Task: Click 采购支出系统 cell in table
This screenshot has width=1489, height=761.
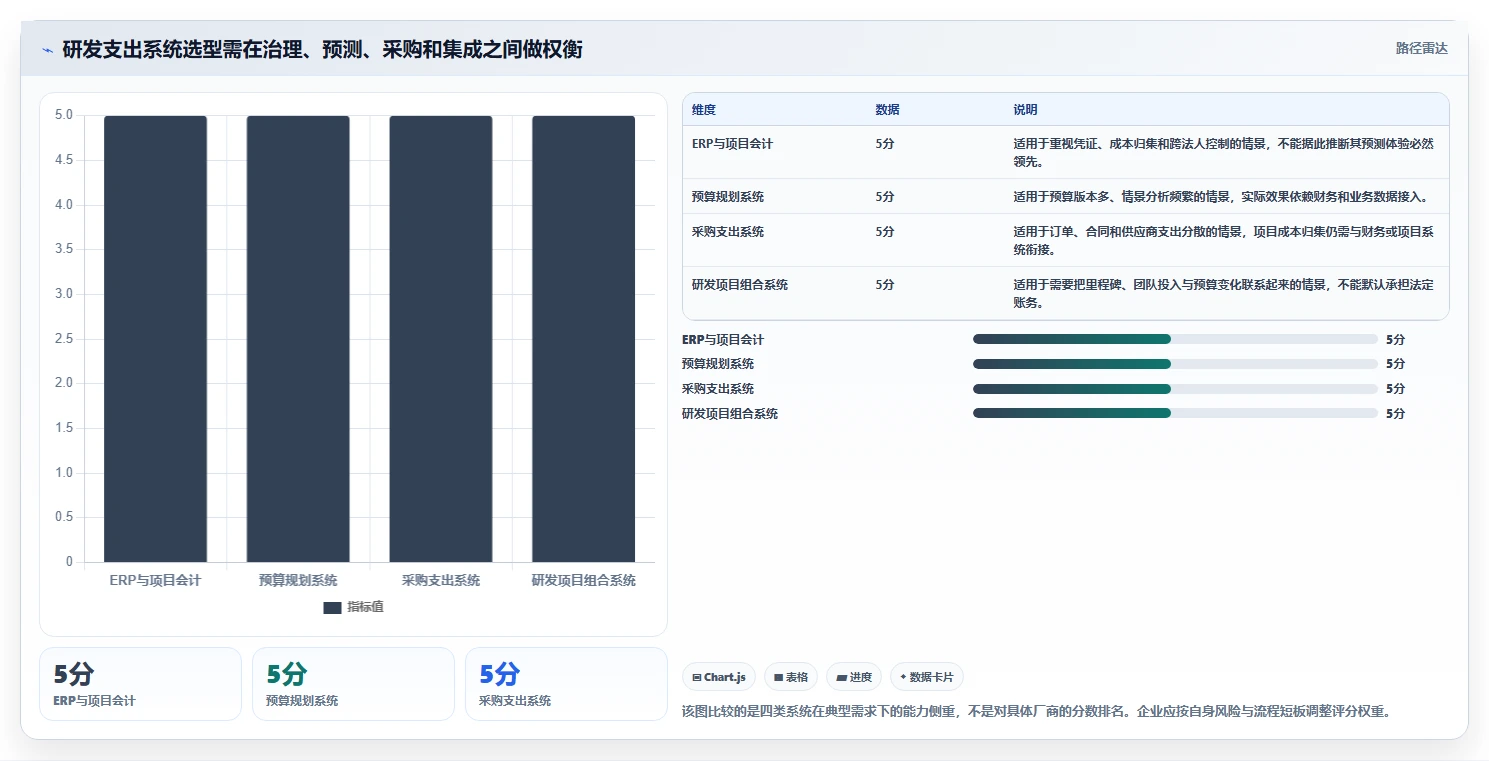Action: coord(728,232)
